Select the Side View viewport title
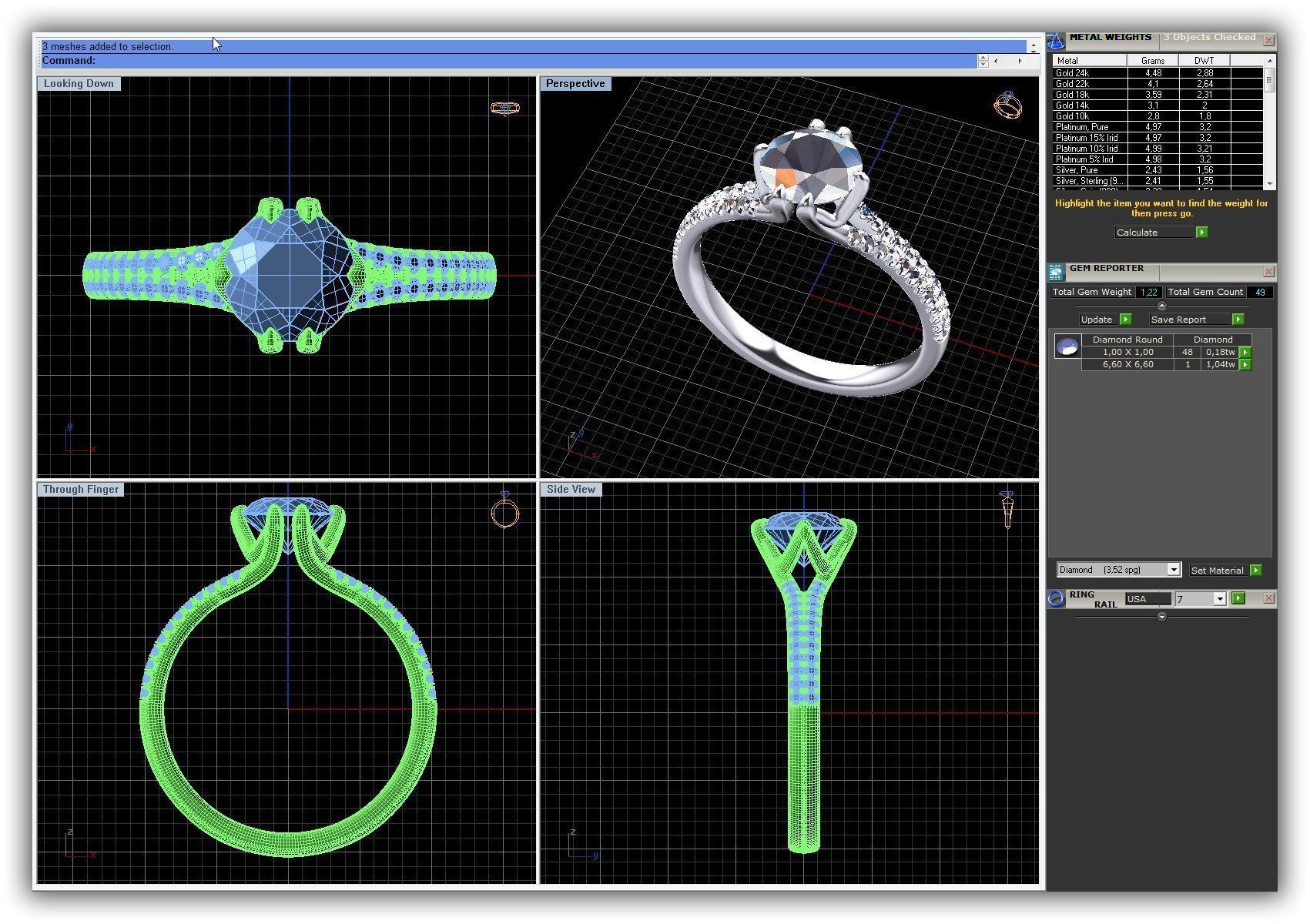The image size is (1310, 924). click(571, 489)
